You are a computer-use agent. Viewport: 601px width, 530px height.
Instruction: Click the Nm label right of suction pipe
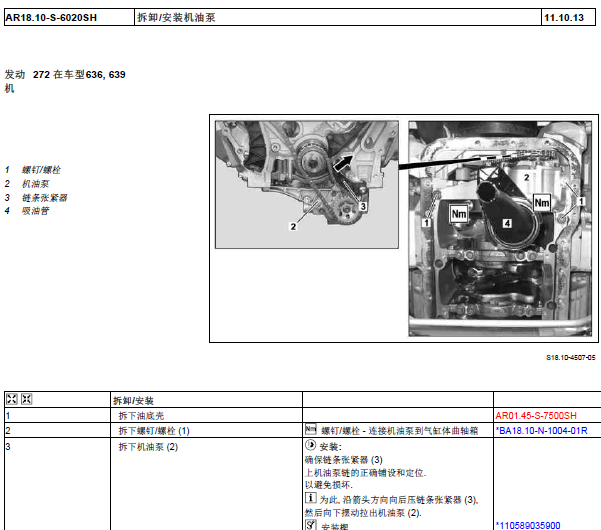coord(542,202)
